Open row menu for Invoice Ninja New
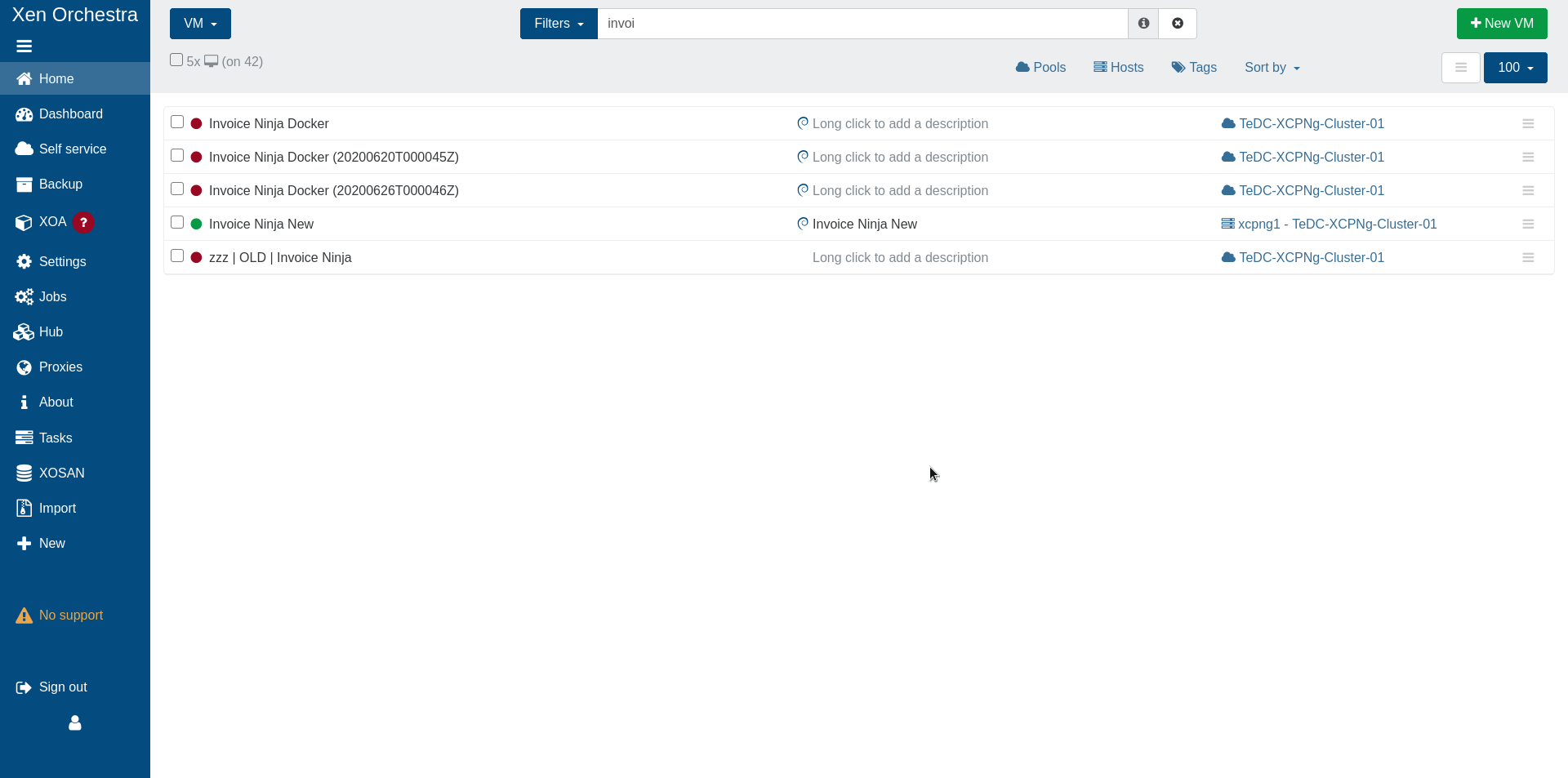1568x778 pixels. click(1528, 225)
